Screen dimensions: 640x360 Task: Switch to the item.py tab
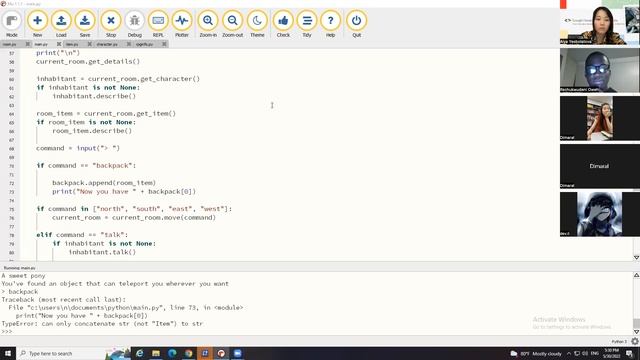(x=72, y=44)
